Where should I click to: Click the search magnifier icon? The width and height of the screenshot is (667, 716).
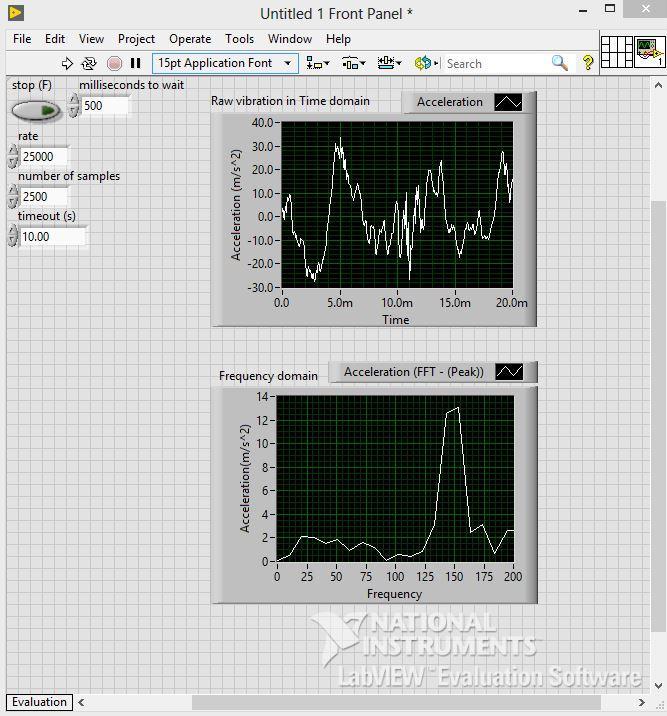[x=559, y=63]
